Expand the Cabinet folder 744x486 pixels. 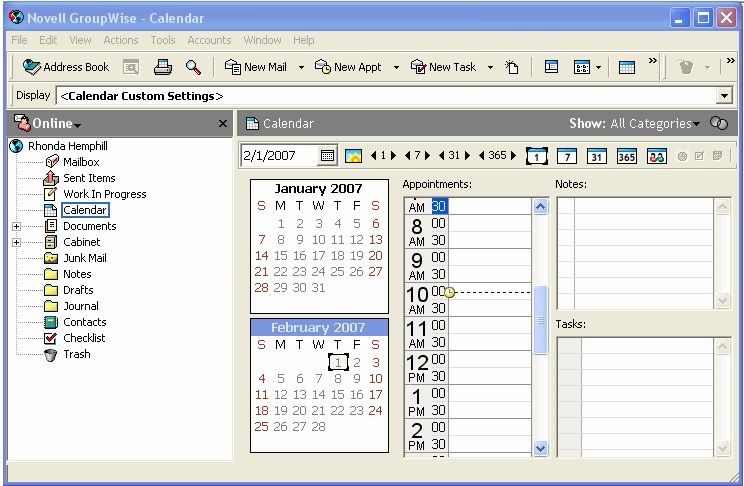click(x=17, y=243)
